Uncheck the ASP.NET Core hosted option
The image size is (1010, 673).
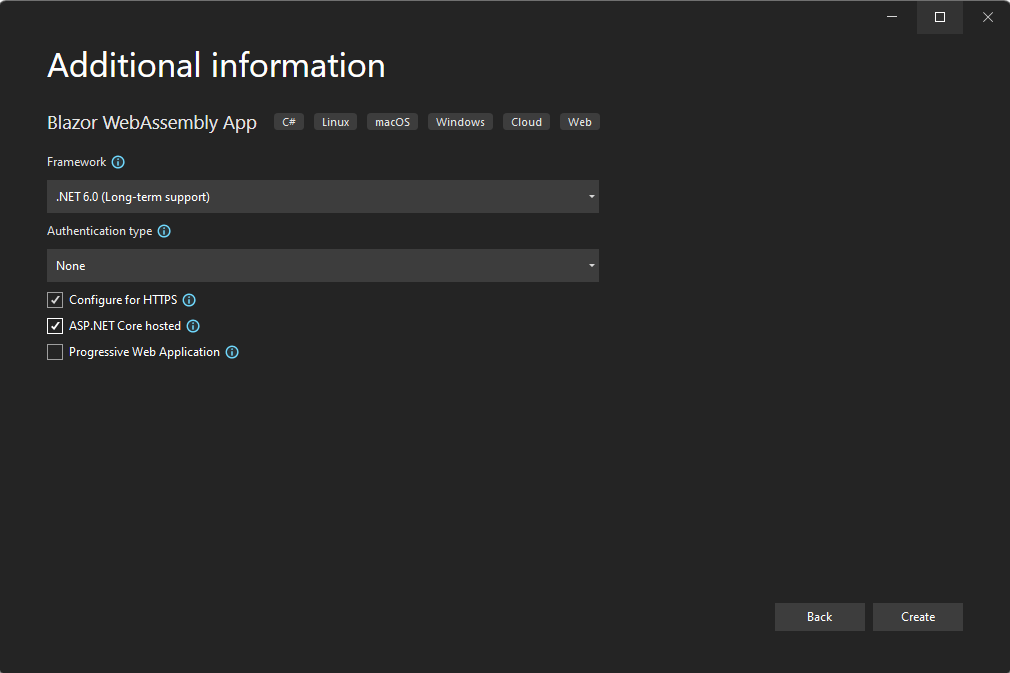click(x=55, y=326)
